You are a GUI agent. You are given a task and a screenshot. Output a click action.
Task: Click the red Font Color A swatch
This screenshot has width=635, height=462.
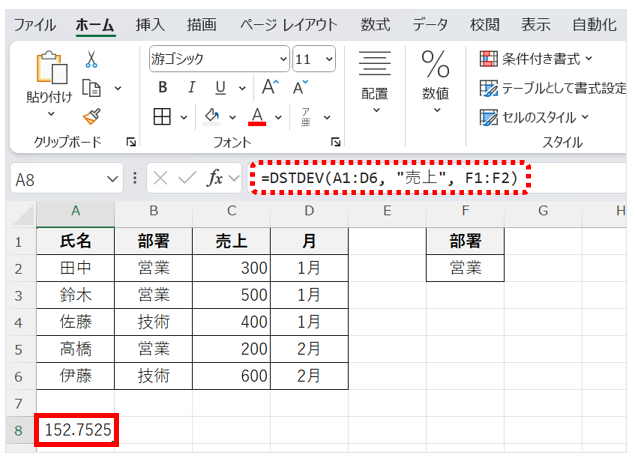coord(257,117)
